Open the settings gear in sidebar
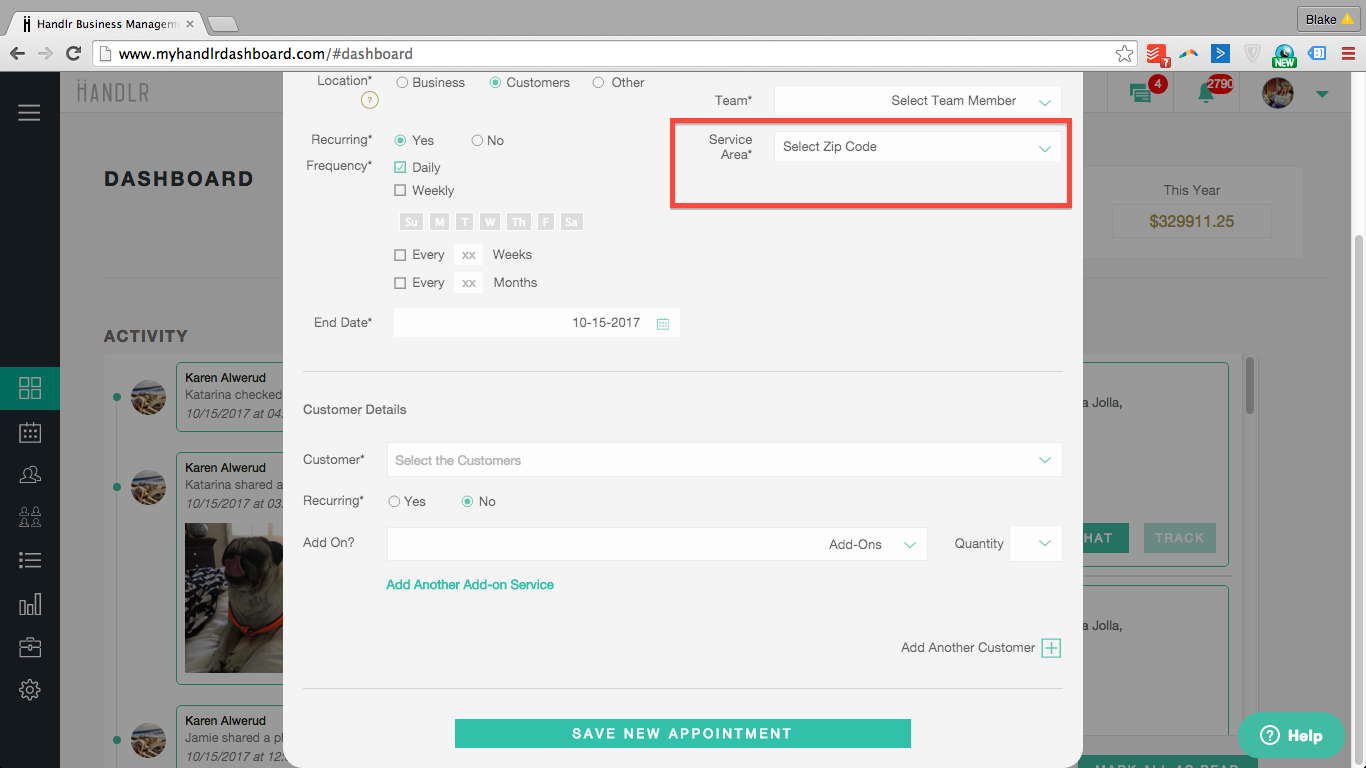Image resolution: width=1366 pixels, height=768 pixels. (30, 690)
